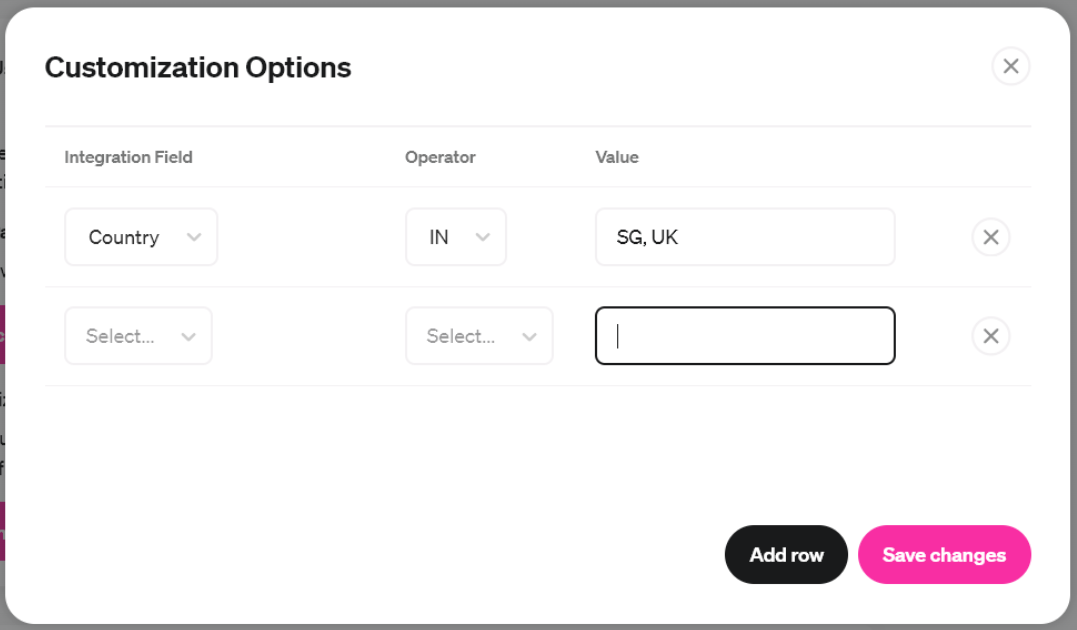Click the X icon to dismiss the dialog
1077x630 pixels.
(1010, 66)
